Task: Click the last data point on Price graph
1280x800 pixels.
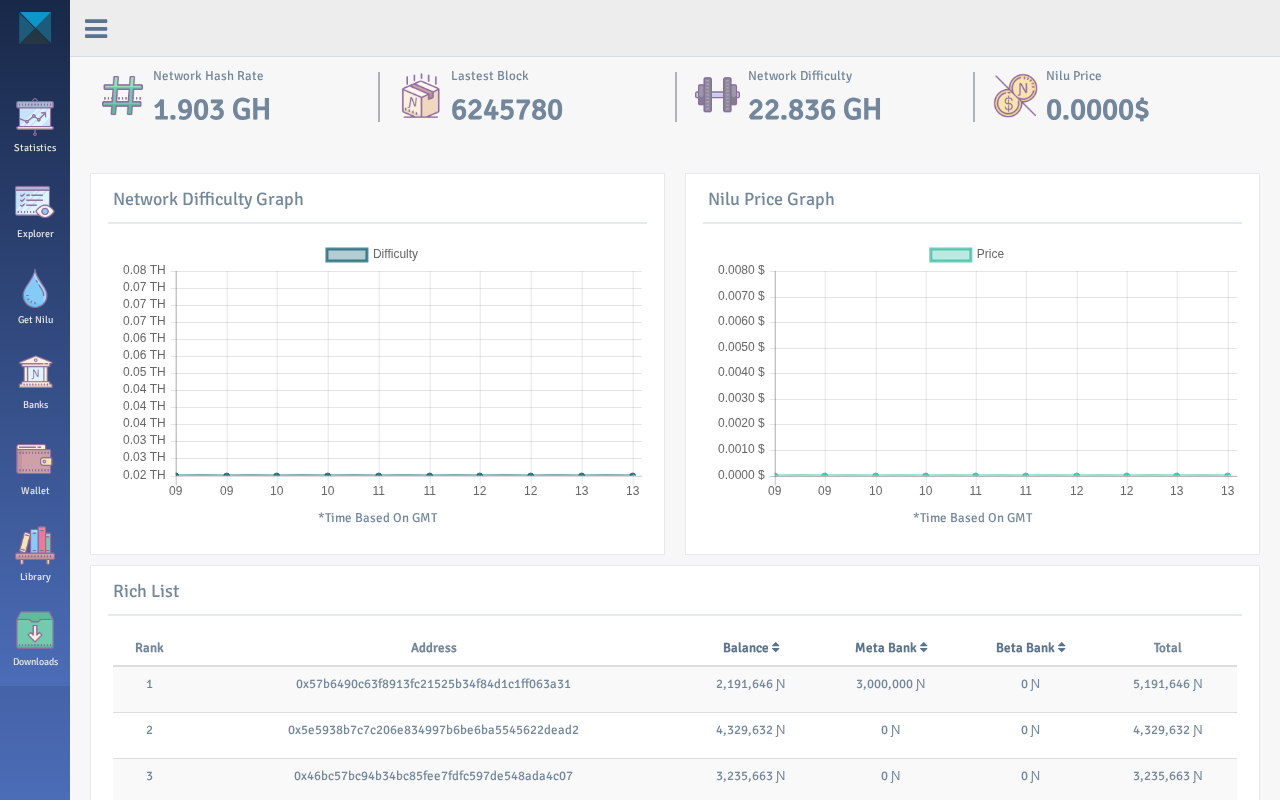Action: point(1227,475)
